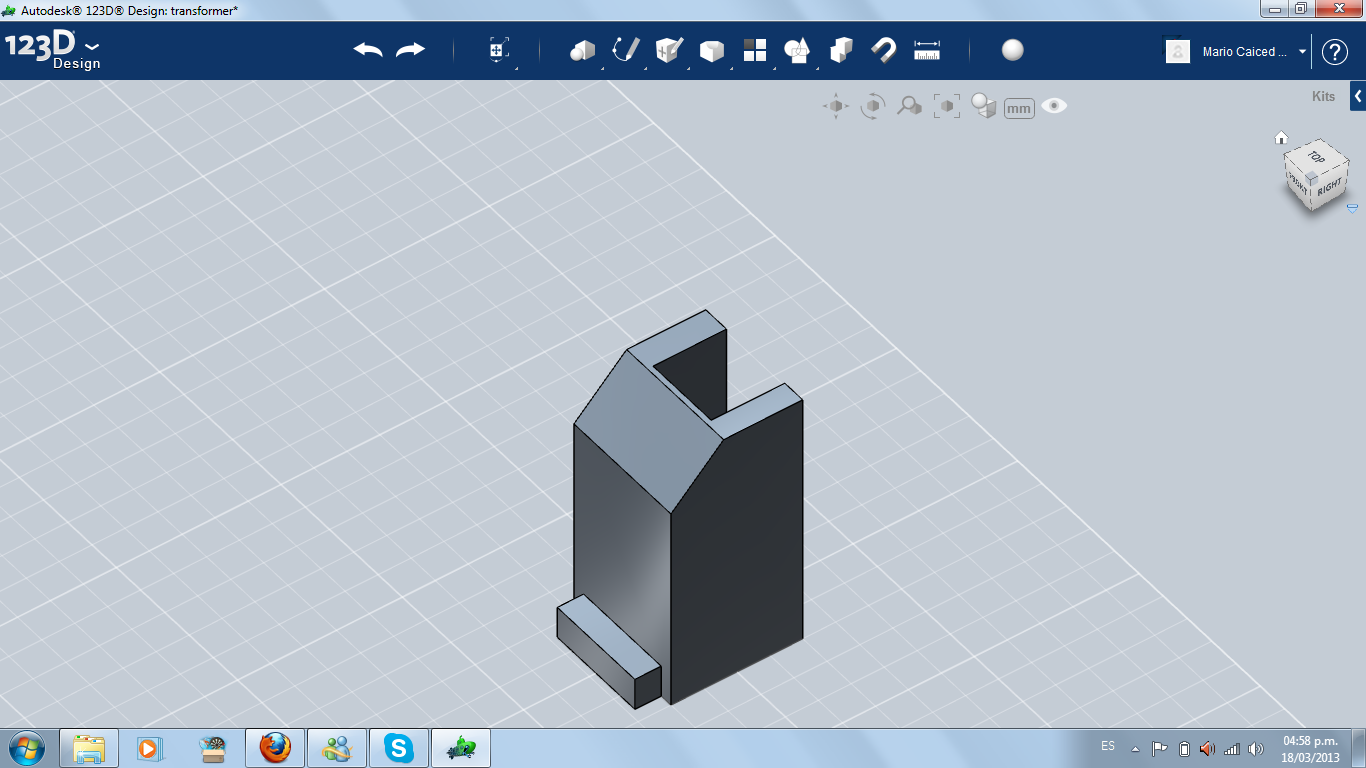The image size is (1366, 768).
Task: Open Firefox from the taskbar
Action: [274, 748]
